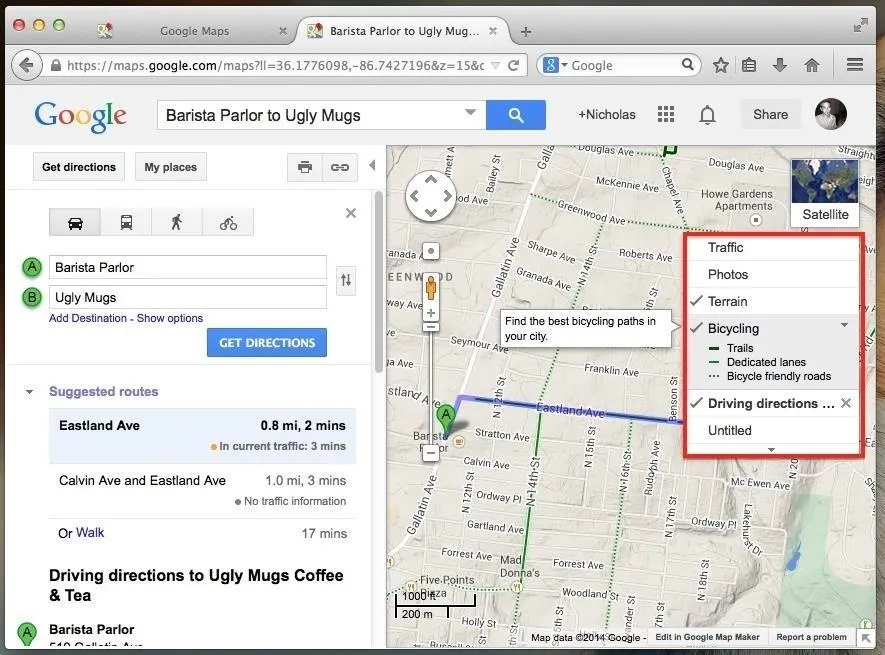Open the Google apps grid

[666, 115]
